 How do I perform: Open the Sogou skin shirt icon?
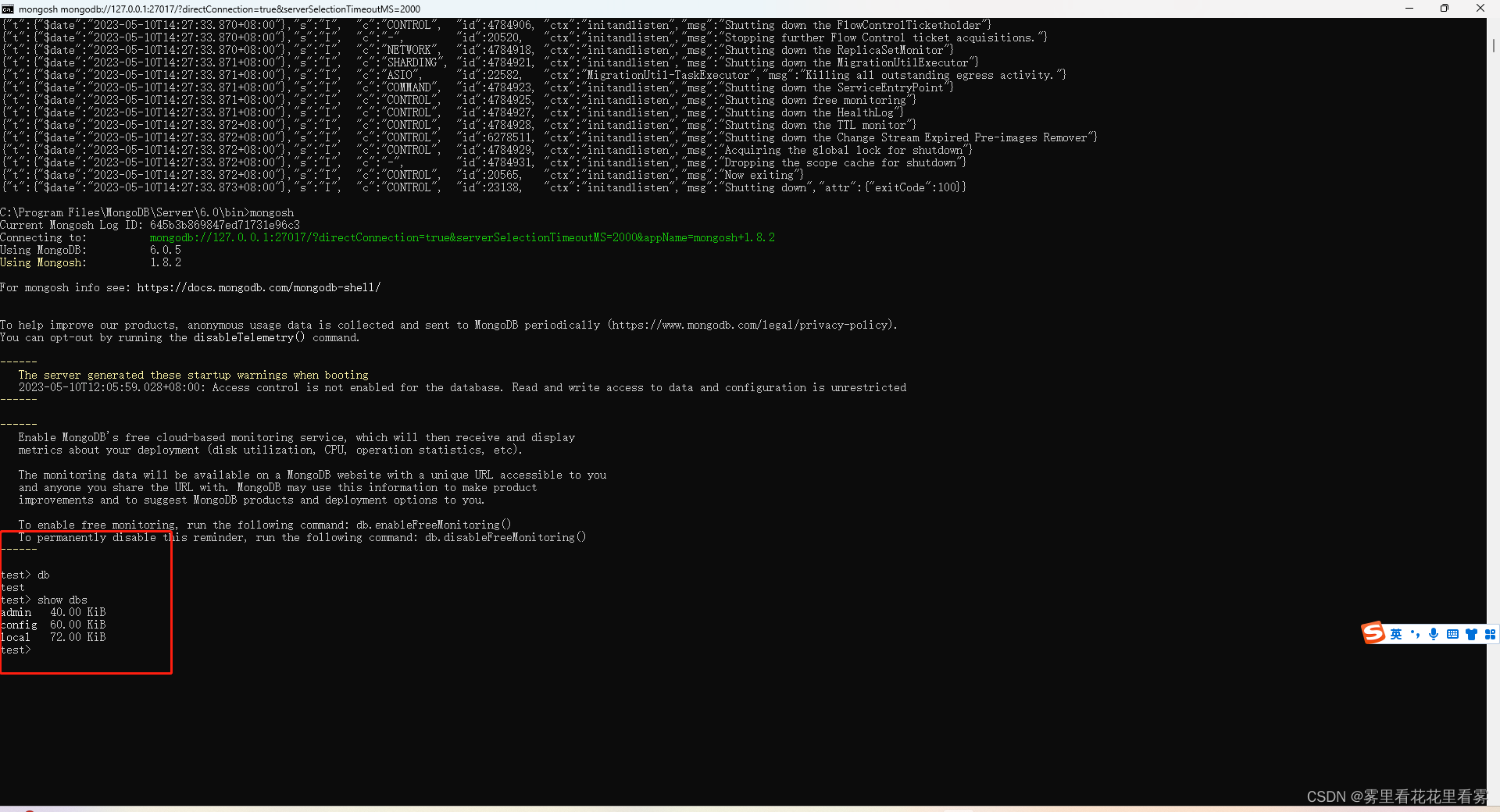1471,634
